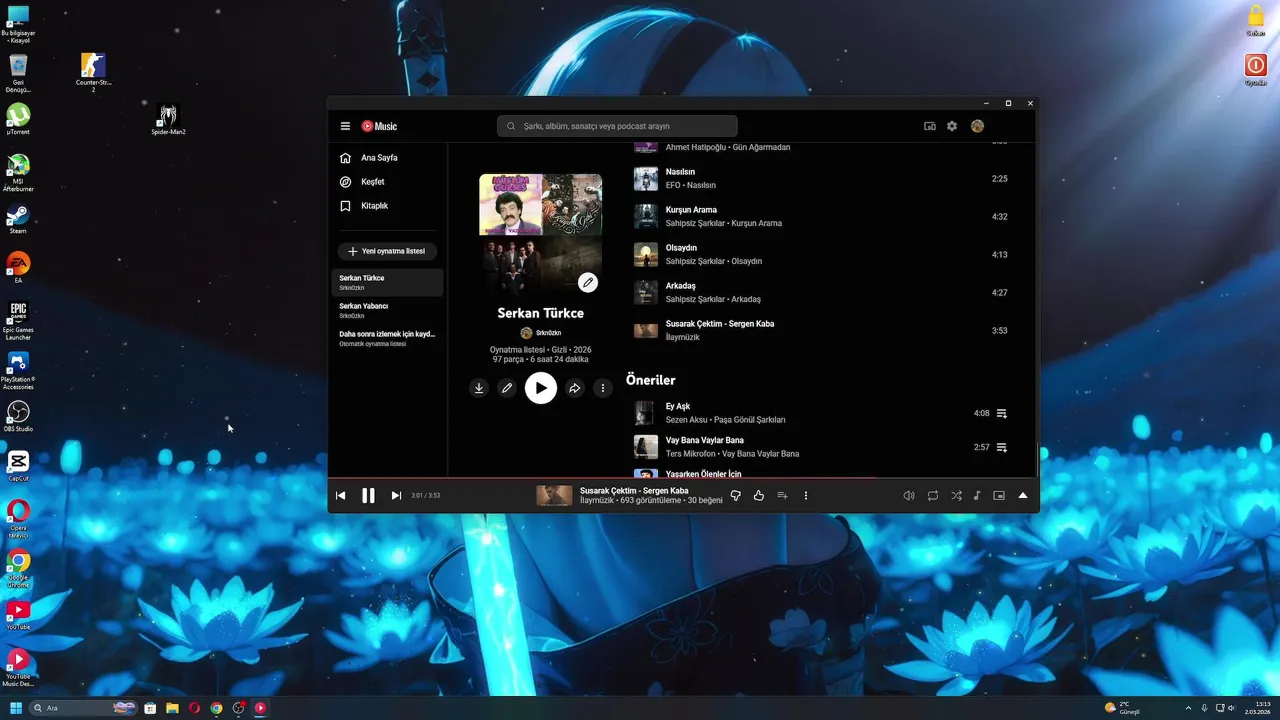
Task: Click the now playing song thumbnail
Action: point(555,495)
